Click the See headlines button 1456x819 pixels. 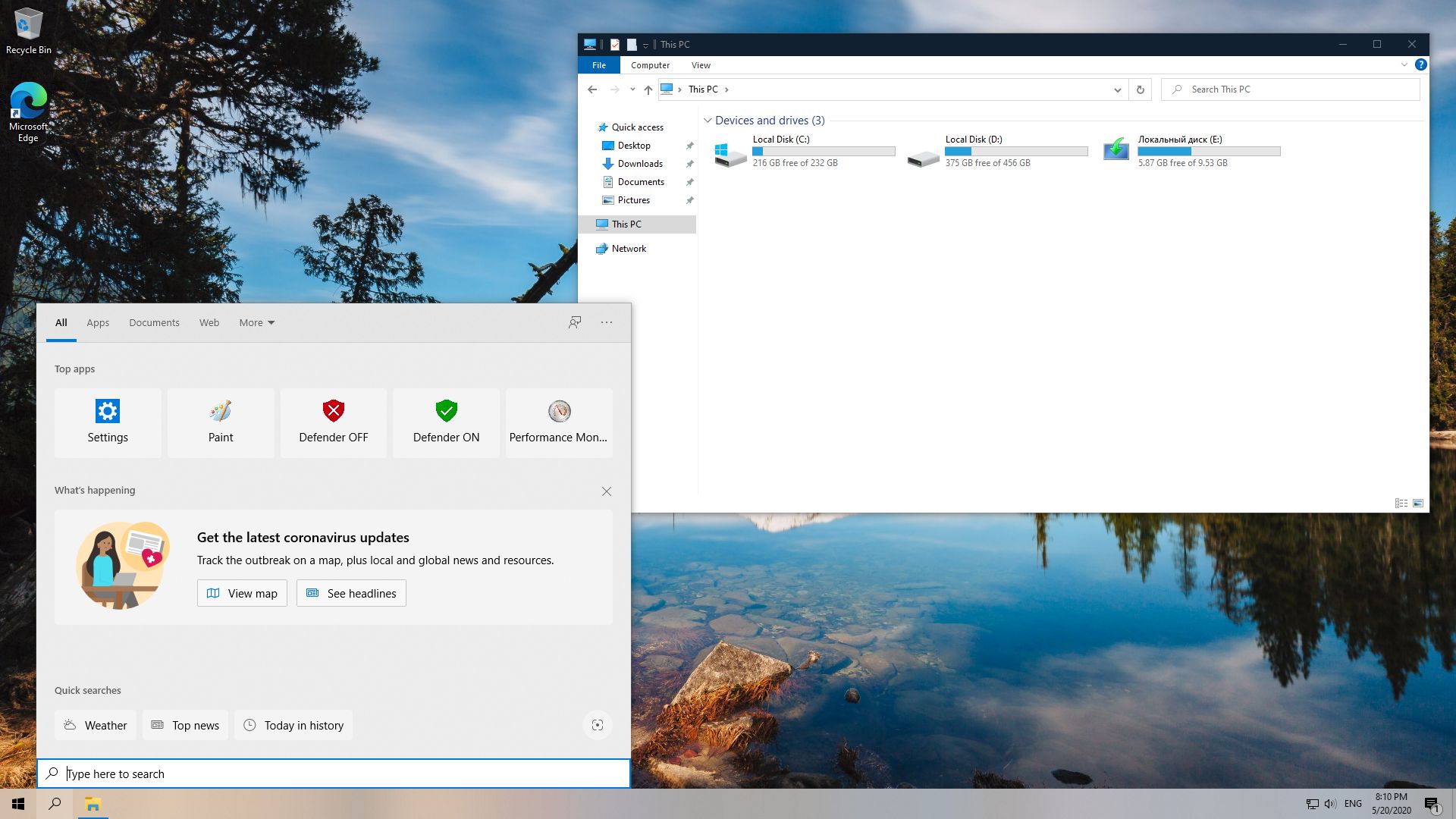[351, 593]
